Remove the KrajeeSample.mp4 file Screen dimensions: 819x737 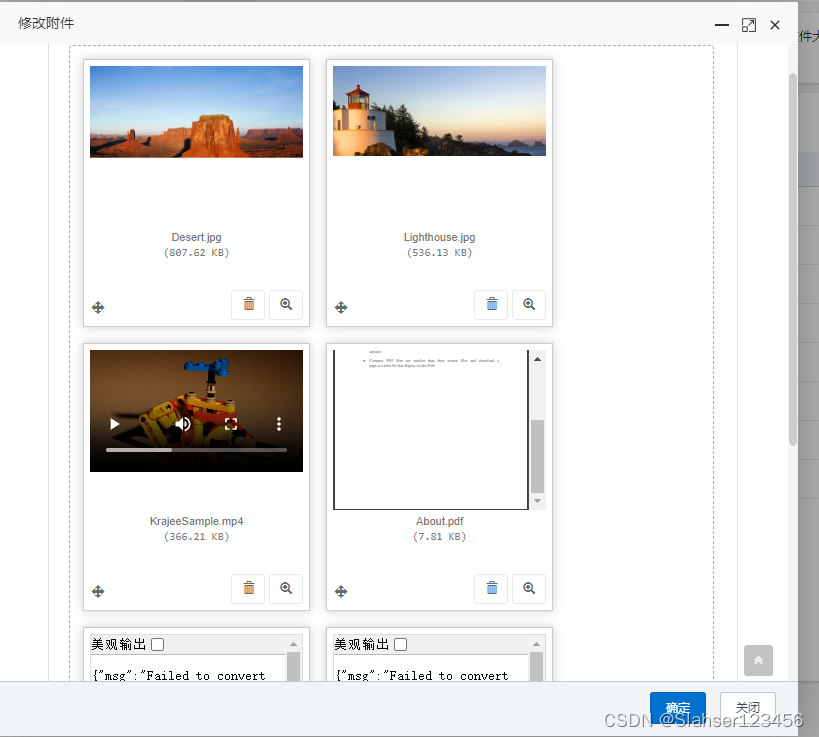(x=249, y=589)
